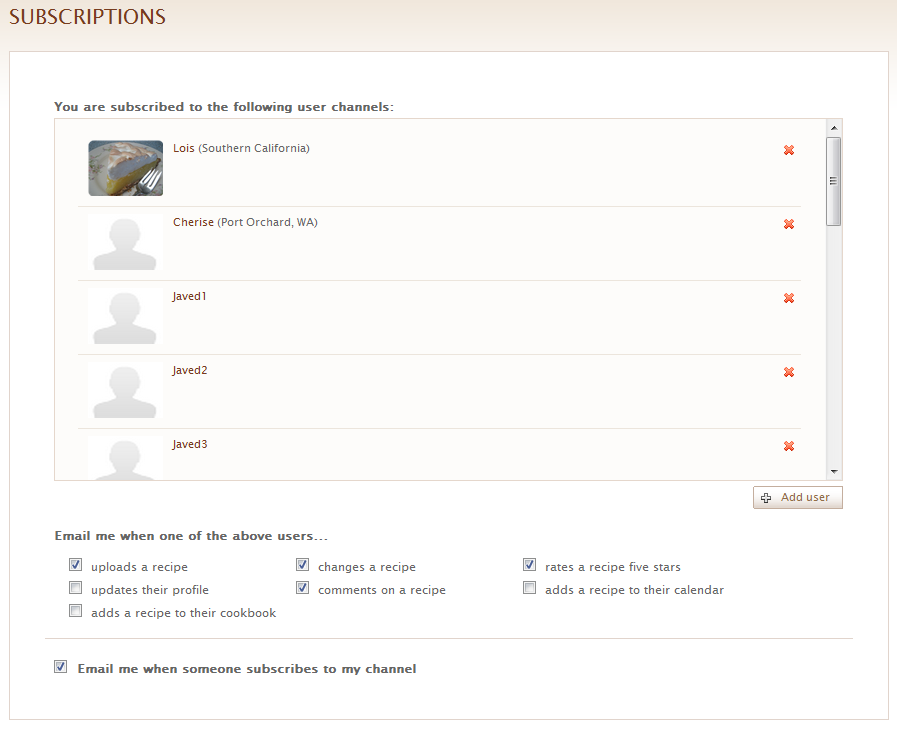
Task: Delete Cherise from subscribed channels
Action: point(788,224)
